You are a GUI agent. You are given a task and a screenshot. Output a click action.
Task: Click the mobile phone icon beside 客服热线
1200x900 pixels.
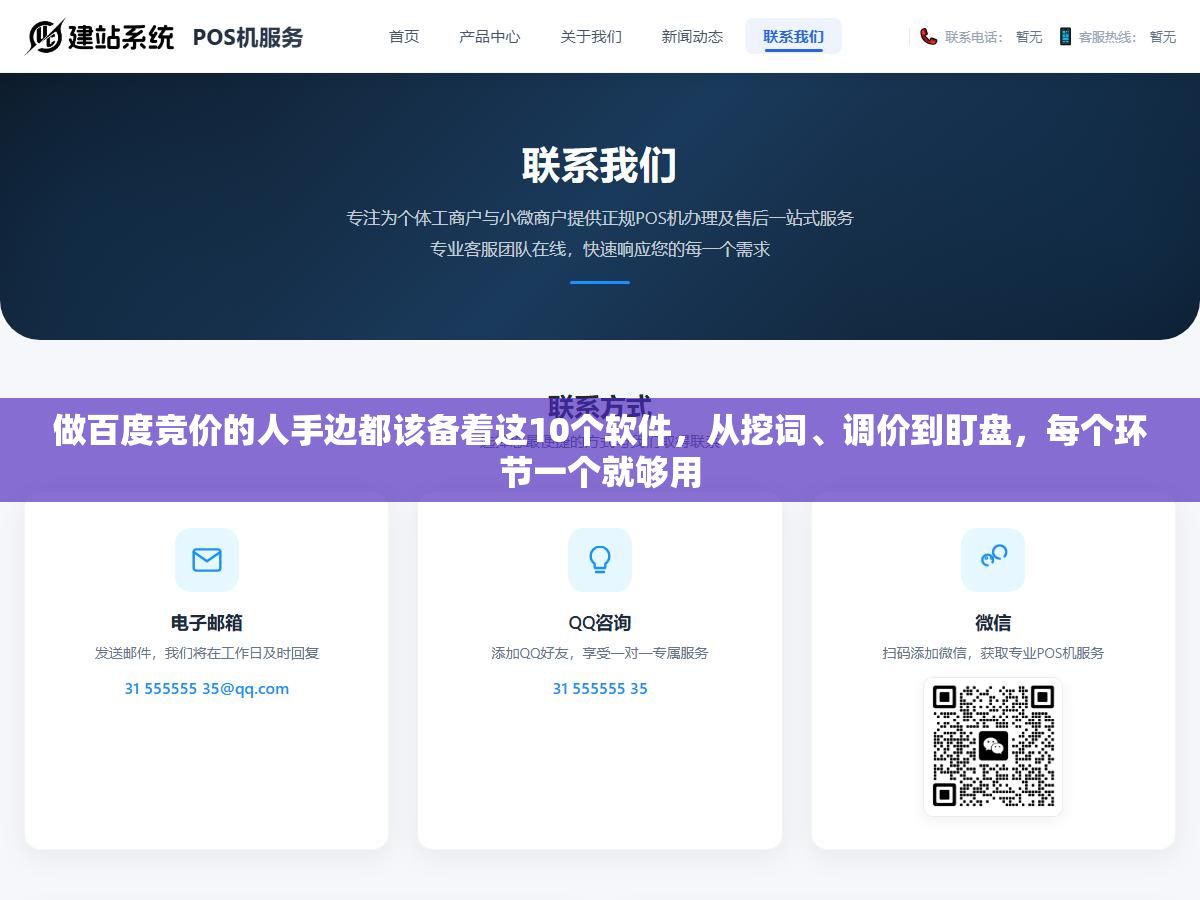(1065, 36)
